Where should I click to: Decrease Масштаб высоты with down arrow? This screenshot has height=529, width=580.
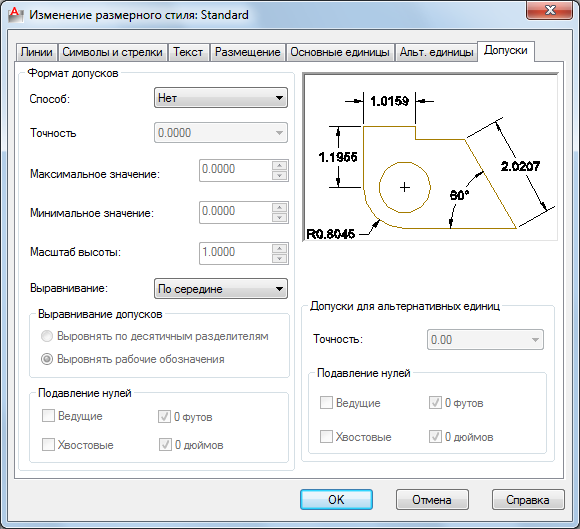[x=280, y=259]
